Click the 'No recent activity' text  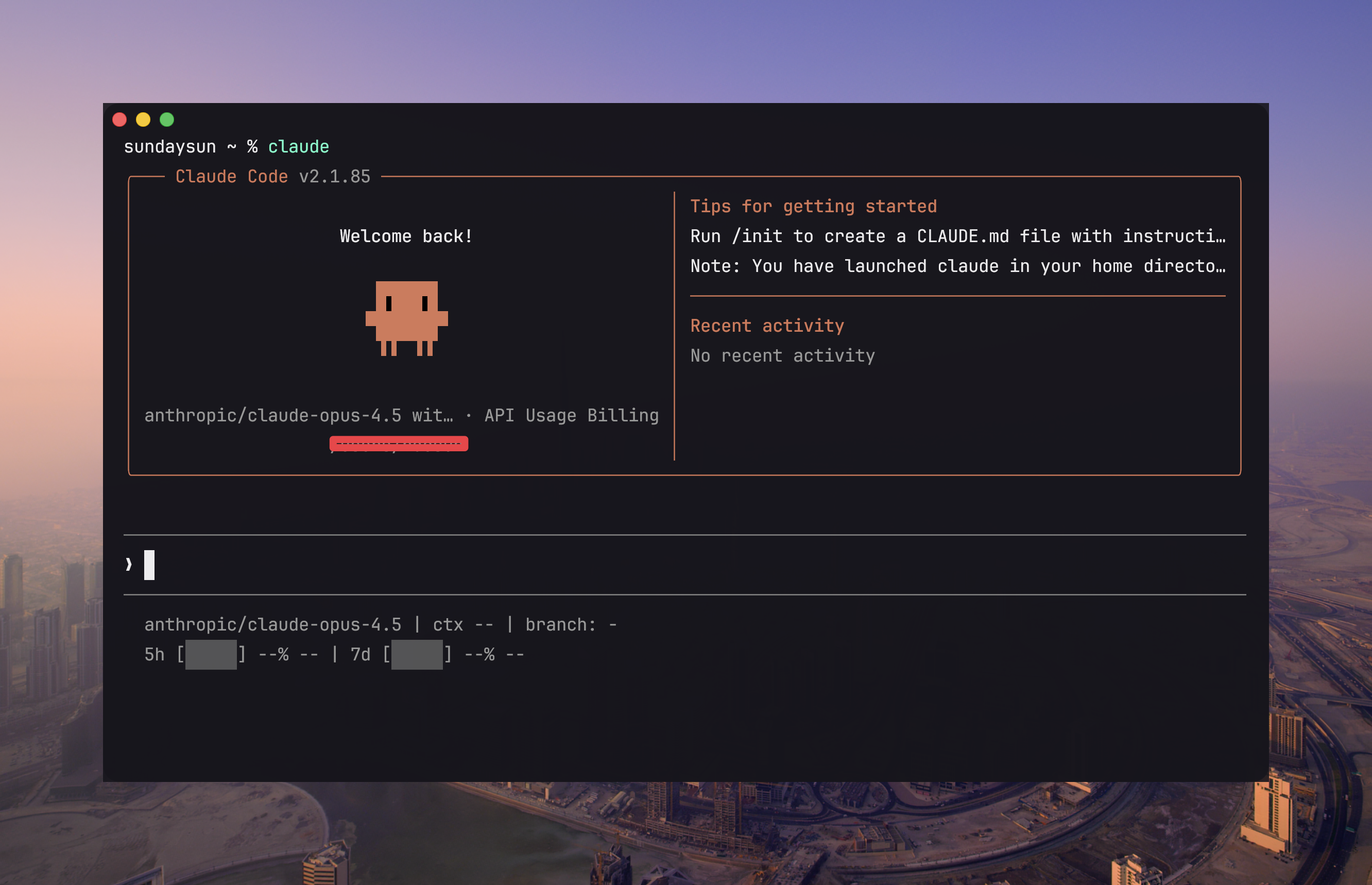tap(782, 356)
